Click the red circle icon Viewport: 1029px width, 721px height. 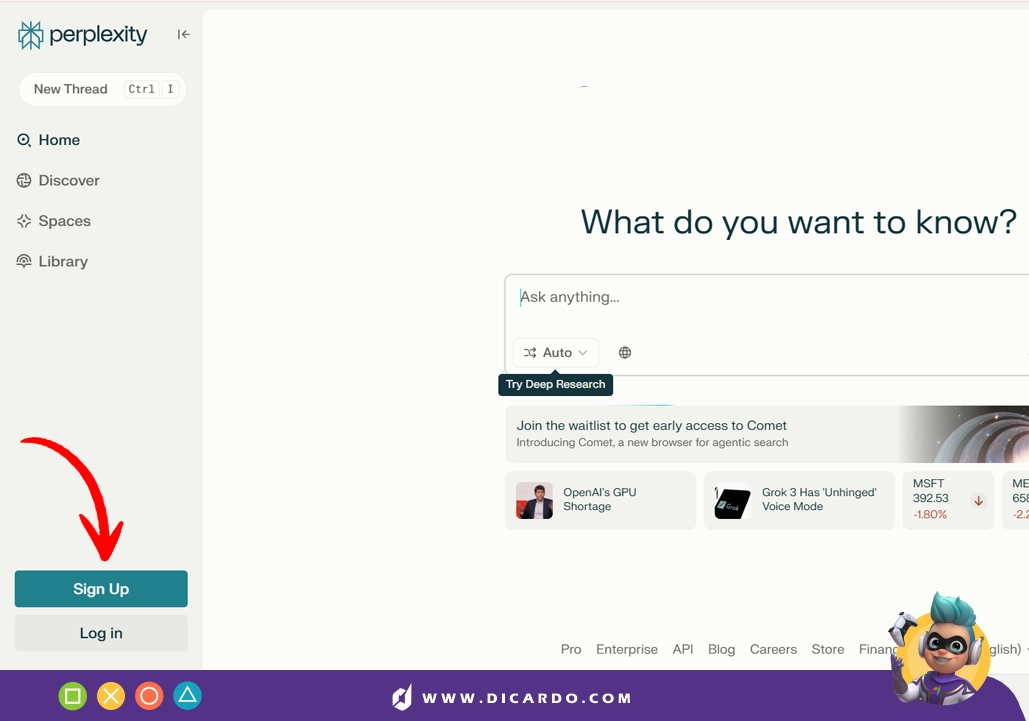149,696
